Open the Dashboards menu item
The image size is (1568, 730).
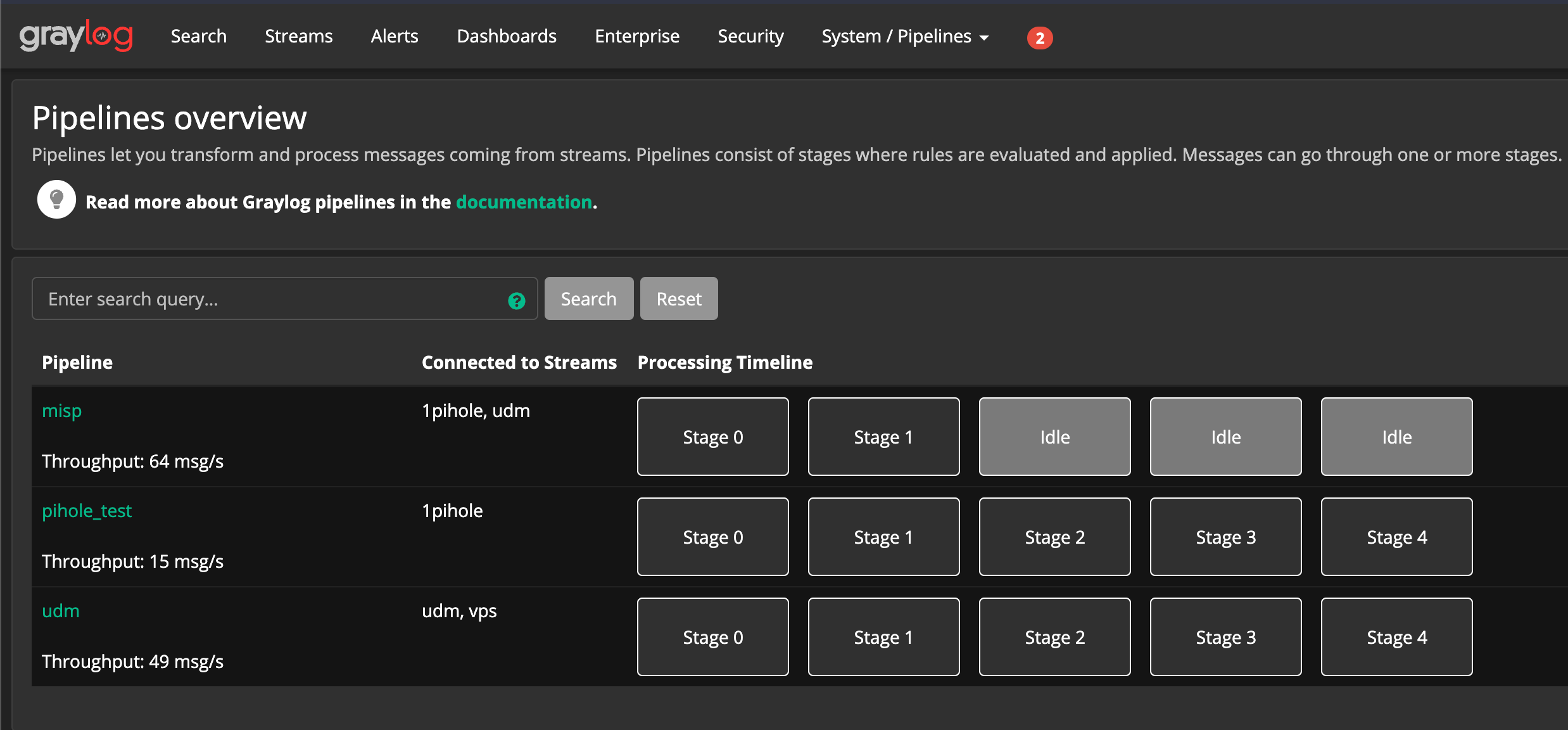[x=506, y=36]
